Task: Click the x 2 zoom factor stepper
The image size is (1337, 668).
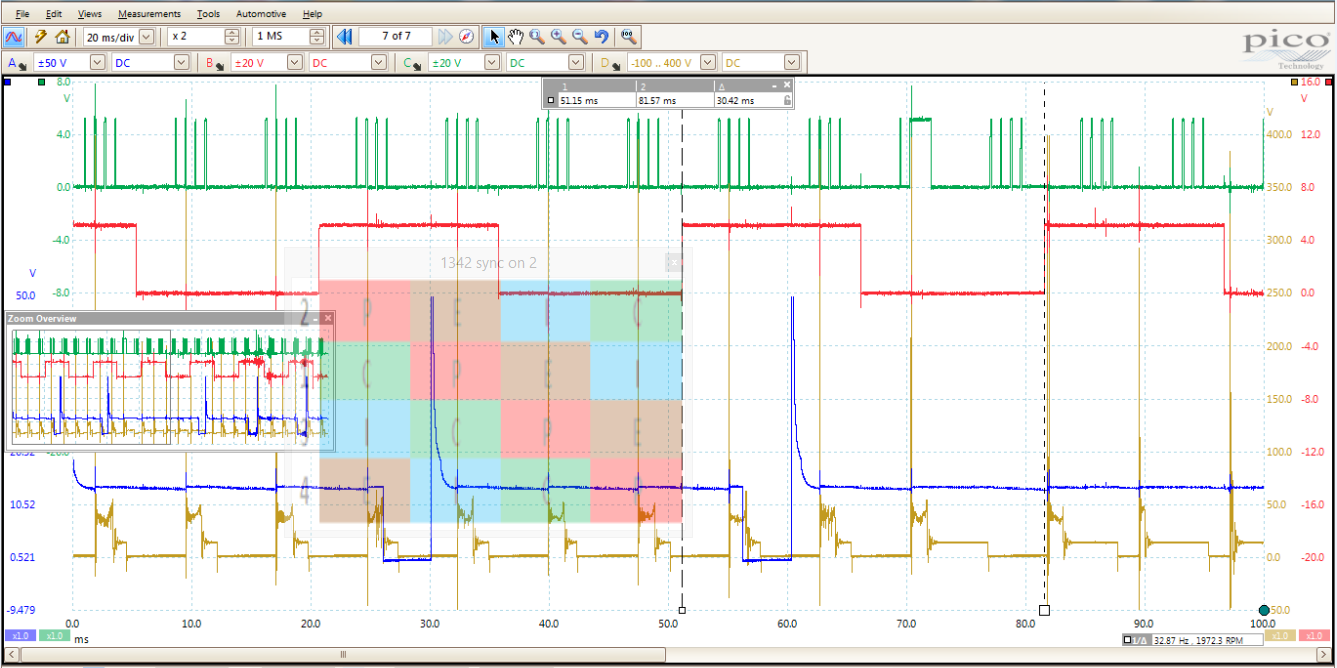Action: (232, 37)
